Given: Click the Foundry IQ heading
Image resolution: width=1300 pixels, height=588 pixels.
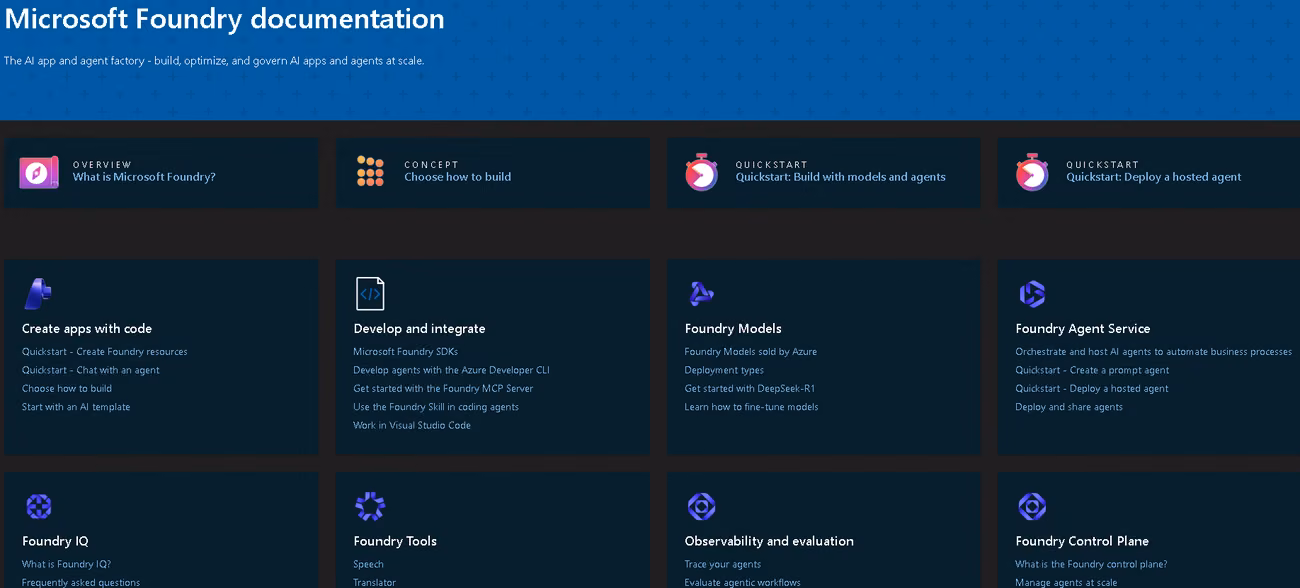Looking at the screenshot, I should coord(55,541).
